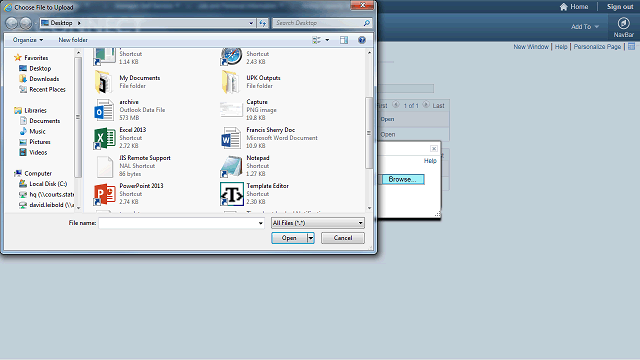This screenshot has width=640, height=360.
Task: Click the navigation pane scrollbar thumb
Action: click(x=78, y=117)
